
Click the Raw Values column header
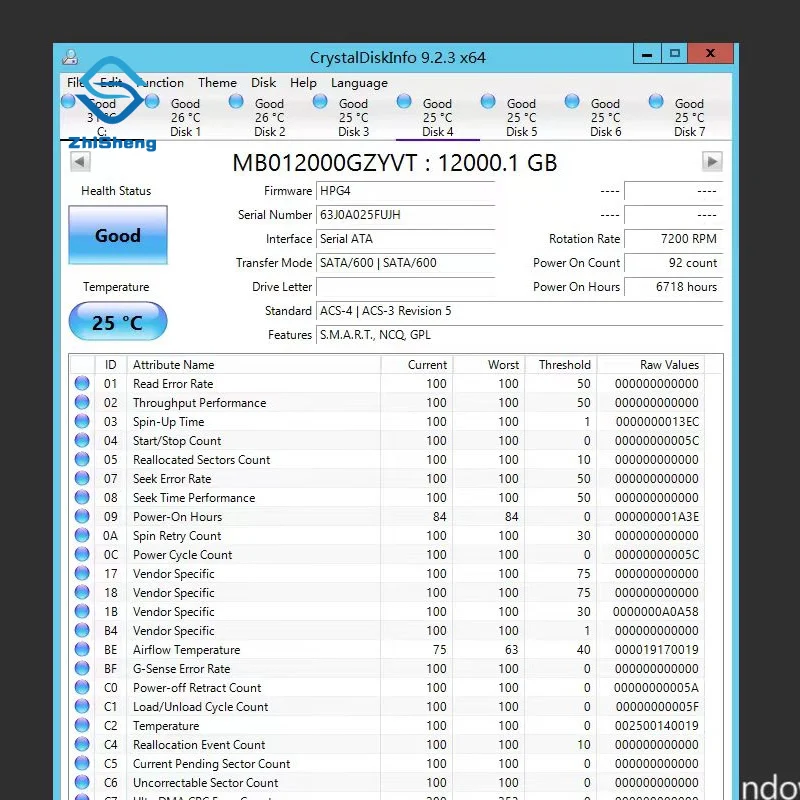[x=651, y=365]
